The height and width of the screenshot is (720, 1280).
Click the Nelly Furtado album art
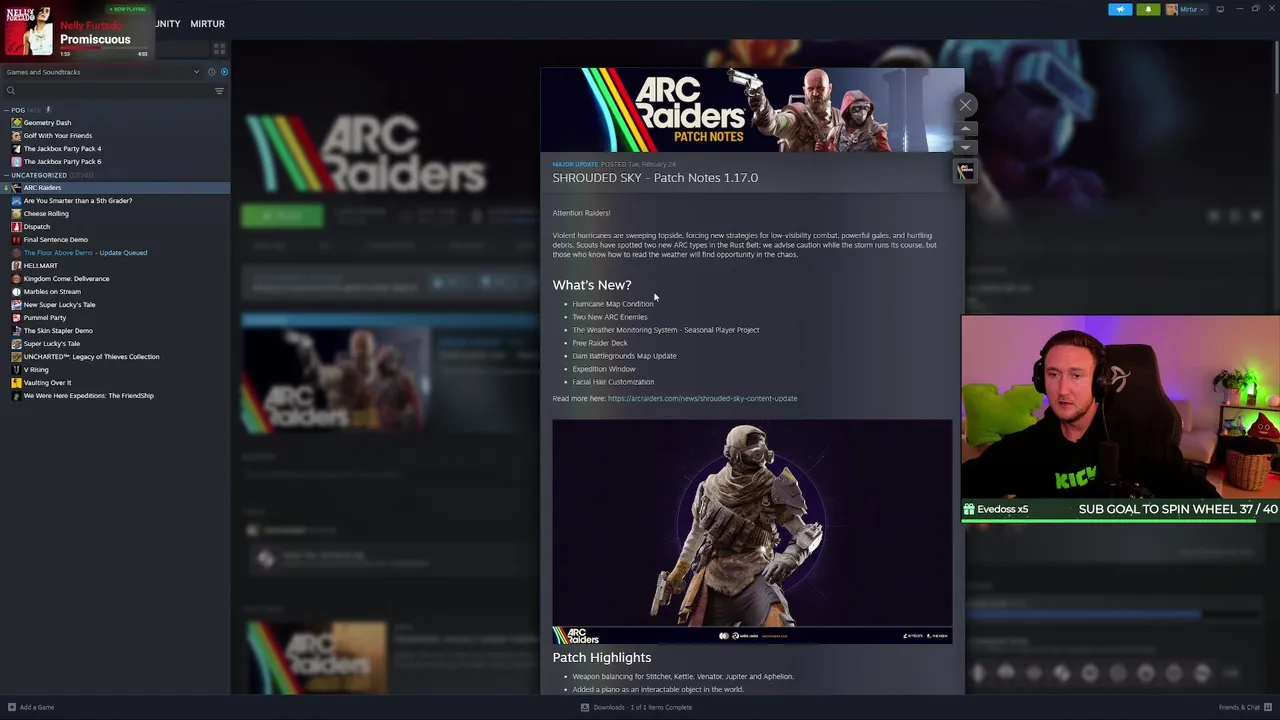pyautogui.click(x=29, y=30)
